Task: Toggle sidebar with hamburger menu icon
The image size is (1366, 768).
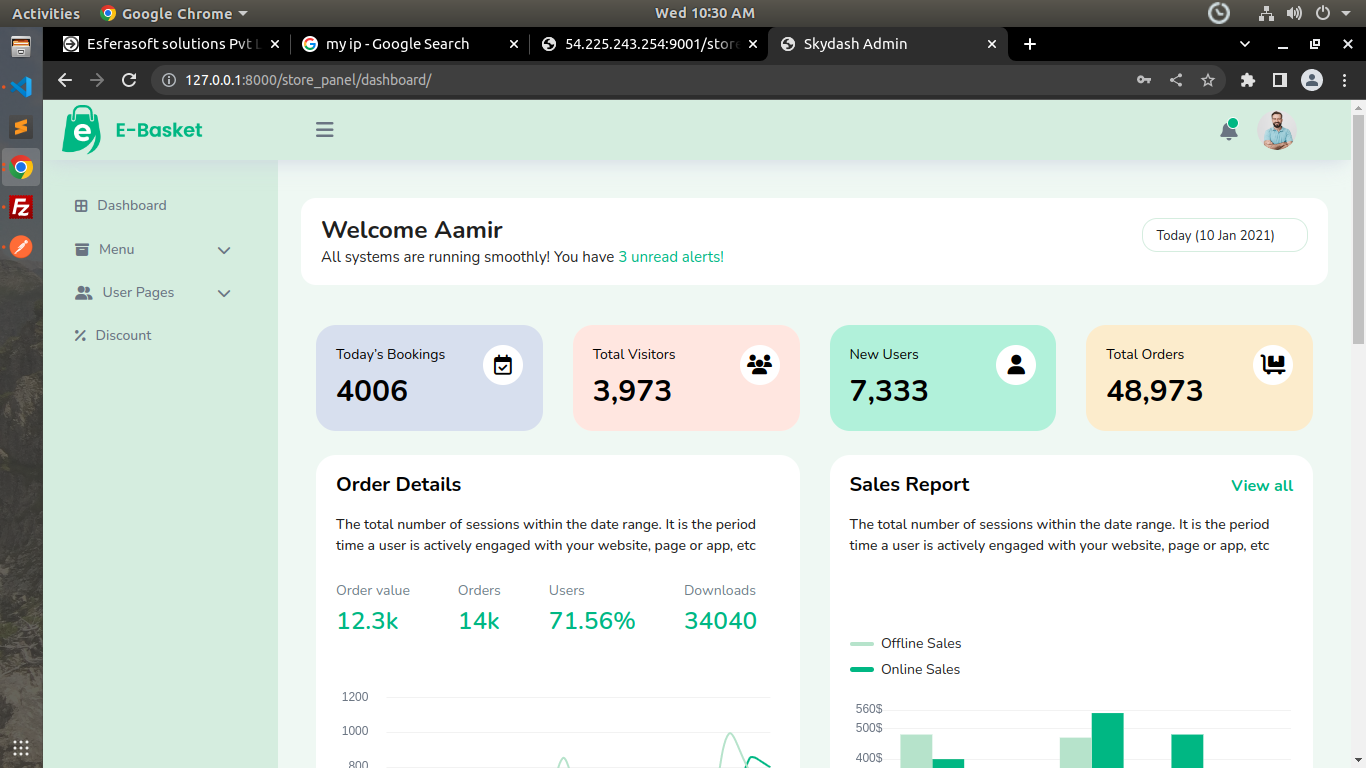Action: click(x=324, y=130)
